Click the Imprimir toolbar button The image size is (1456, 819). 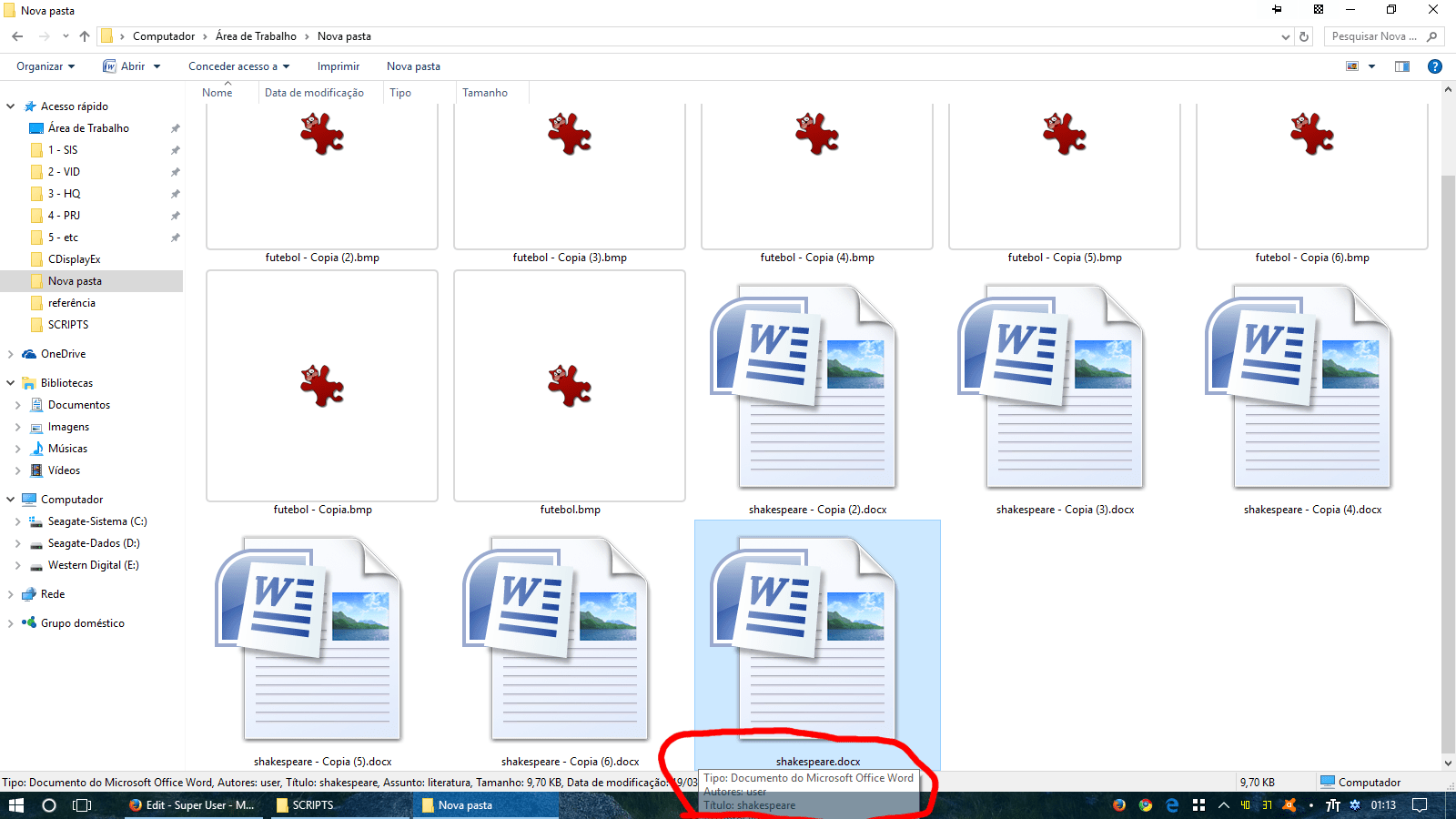[338, 66]
